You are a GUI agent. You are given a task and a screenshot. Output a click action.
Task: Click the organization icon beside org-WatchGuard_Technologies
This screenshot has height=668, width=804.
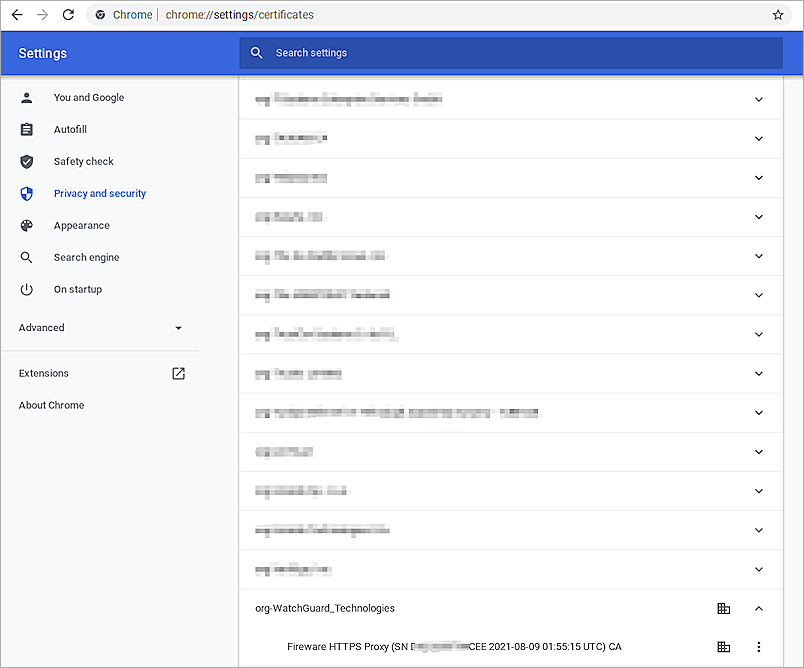pos(721,608)
